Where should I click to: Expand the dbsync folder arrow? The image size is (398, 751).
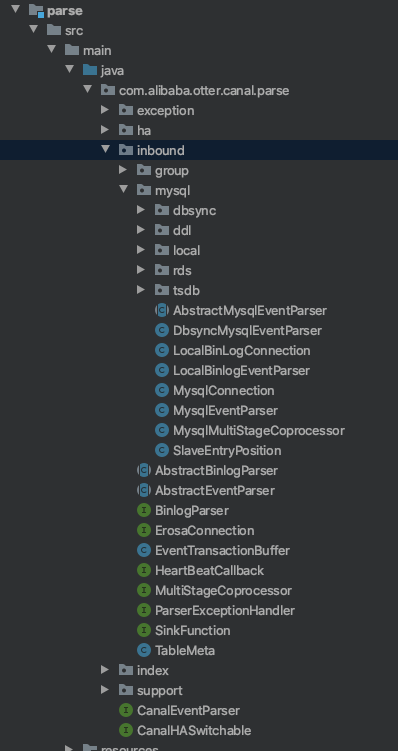point(141,210)
